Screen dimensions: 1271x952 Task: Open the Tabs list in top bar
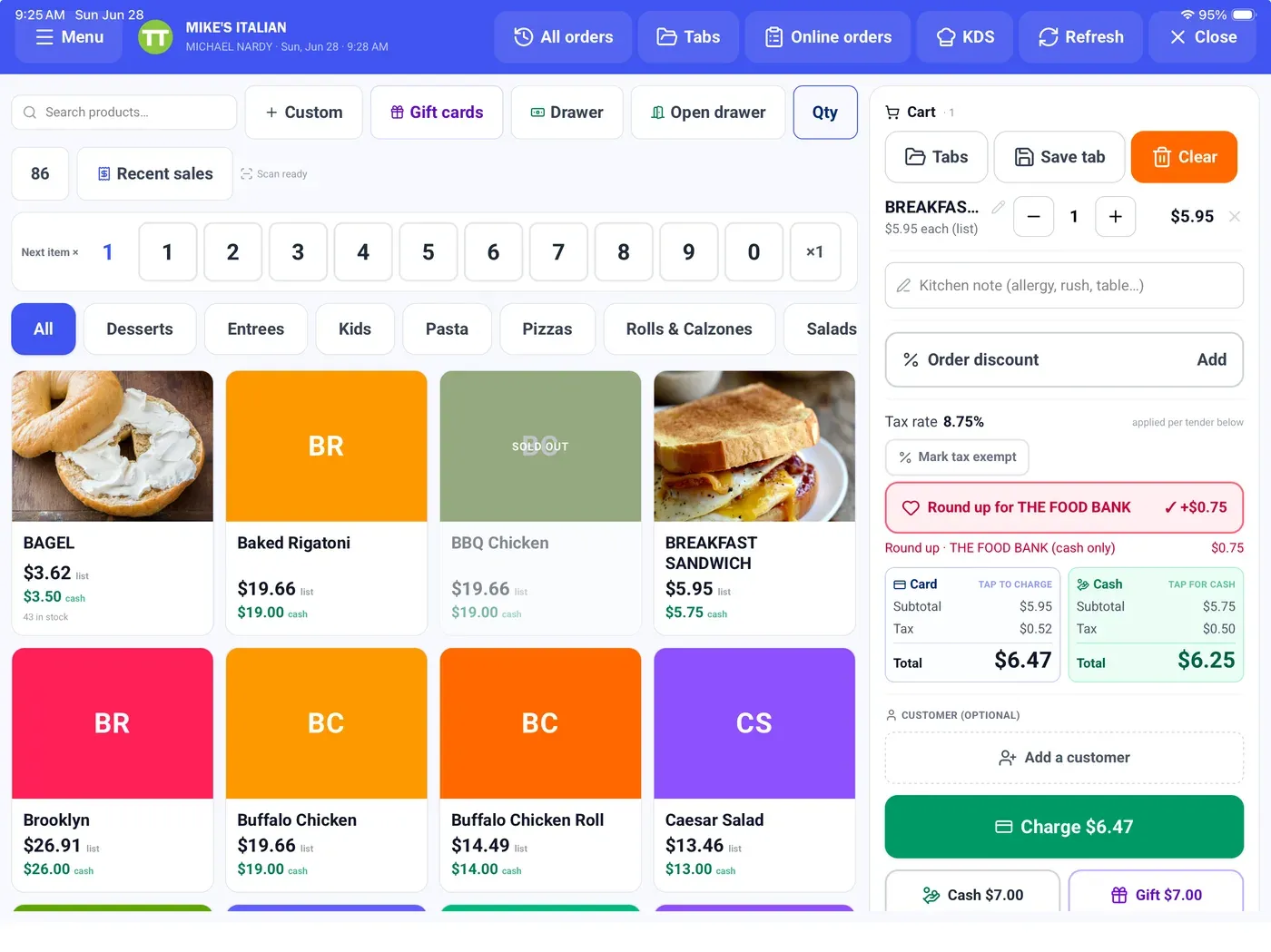coord(688,37)
